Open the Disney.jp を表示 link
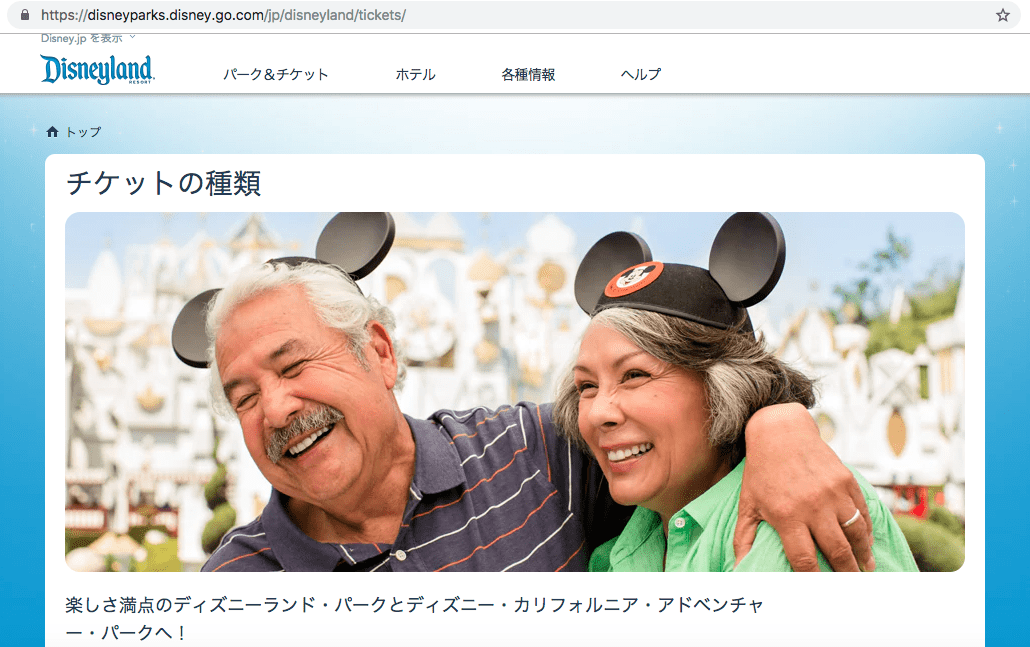The height and width of the screenshot is (647, 1030). click(x=78, y=37)
